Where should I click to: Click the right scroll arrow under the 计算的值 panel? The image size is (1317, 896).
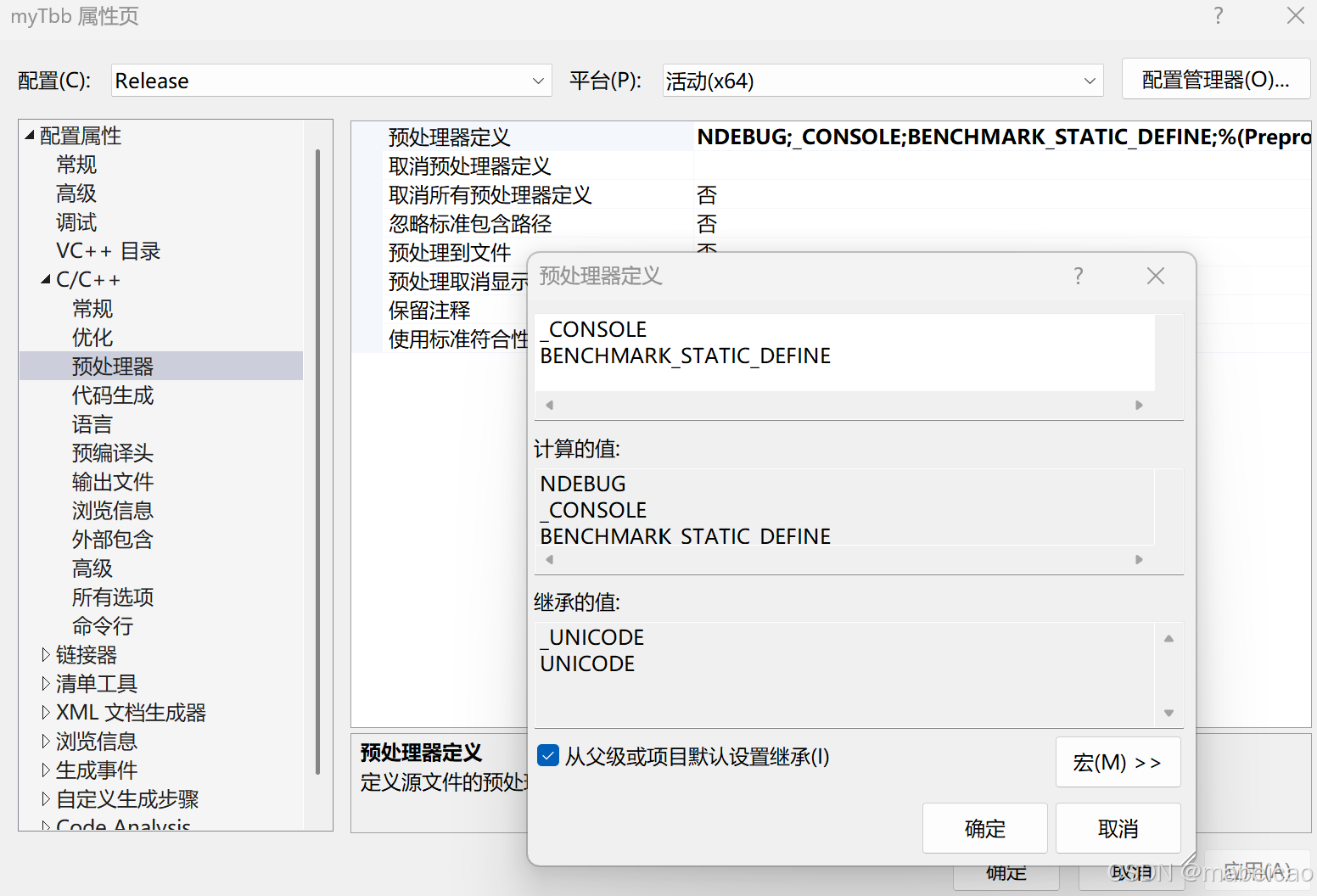[x=1139, y=559]
